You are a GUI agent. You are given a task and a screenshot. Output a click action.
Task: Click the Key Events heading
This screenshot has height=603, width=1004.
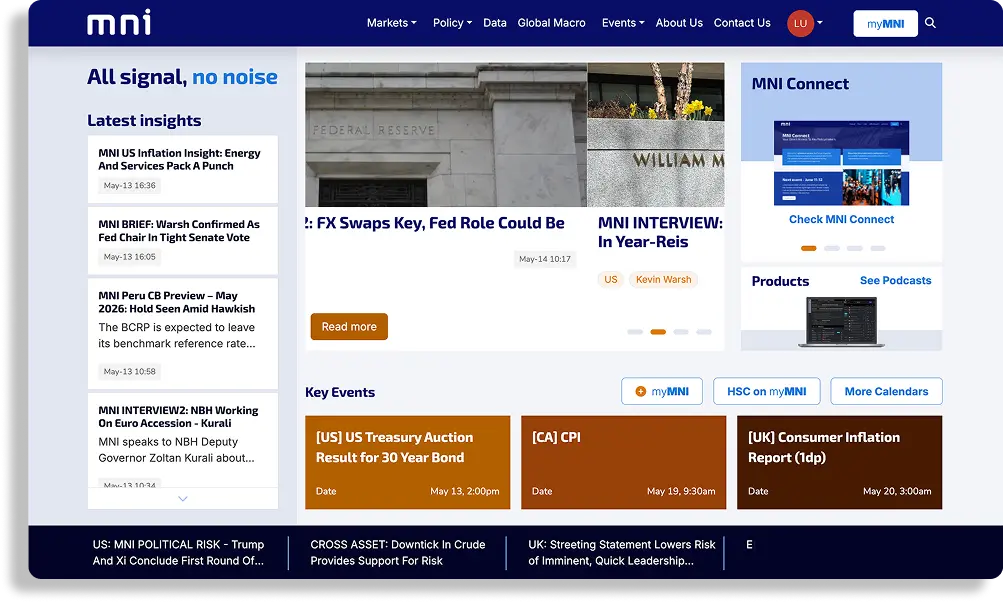(x=340, y=392)
